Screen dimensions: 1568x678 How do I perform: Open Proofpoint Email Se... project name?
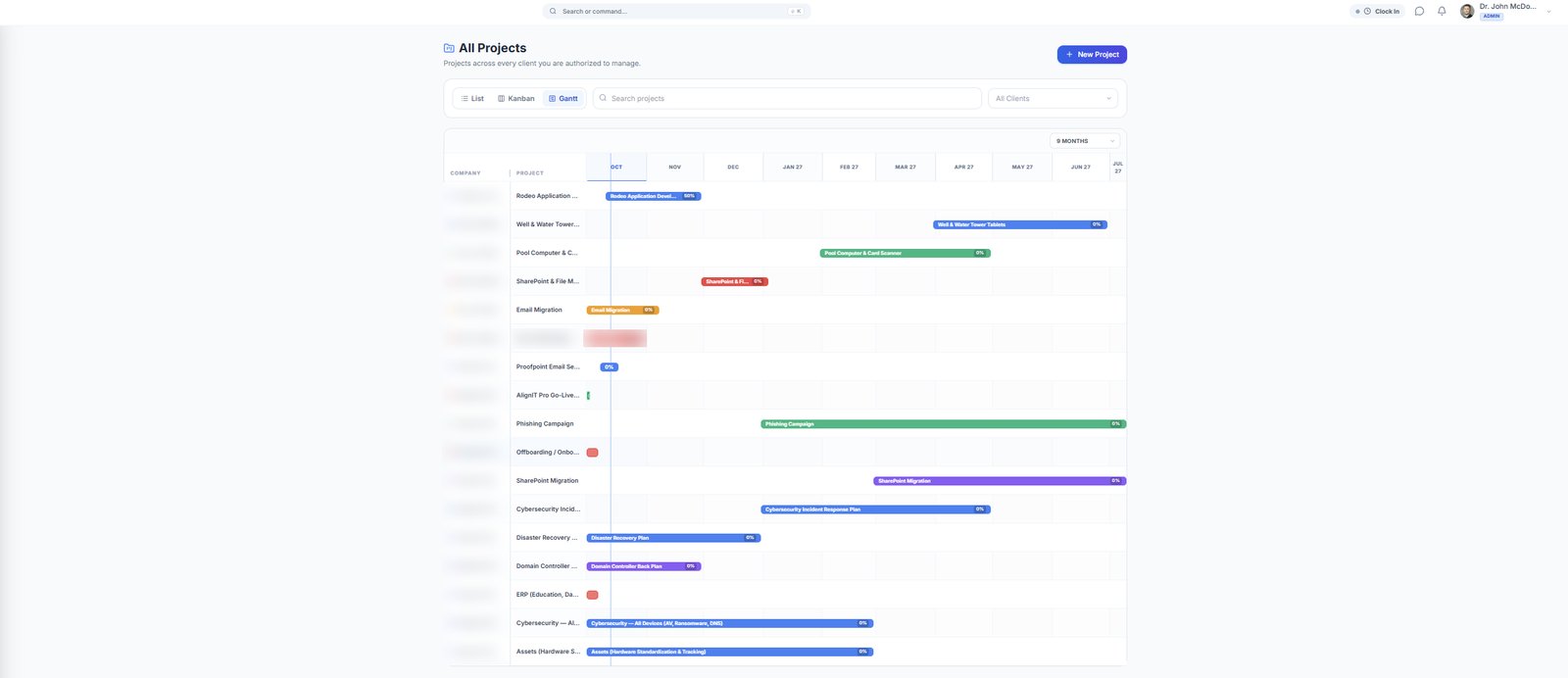[548, 366]
